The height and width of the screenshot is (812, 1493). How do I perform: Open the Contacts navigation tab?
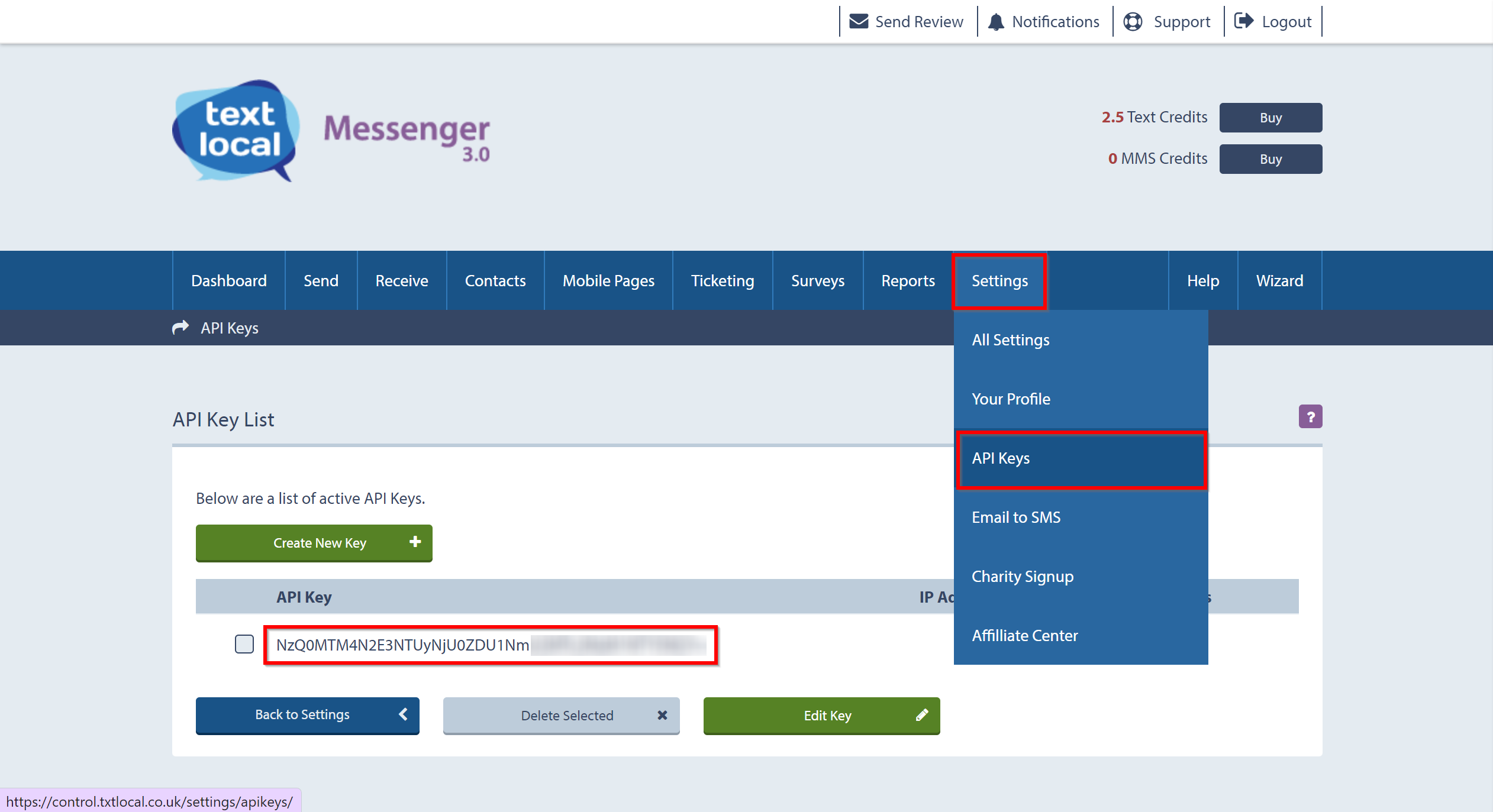coord(495,281)
